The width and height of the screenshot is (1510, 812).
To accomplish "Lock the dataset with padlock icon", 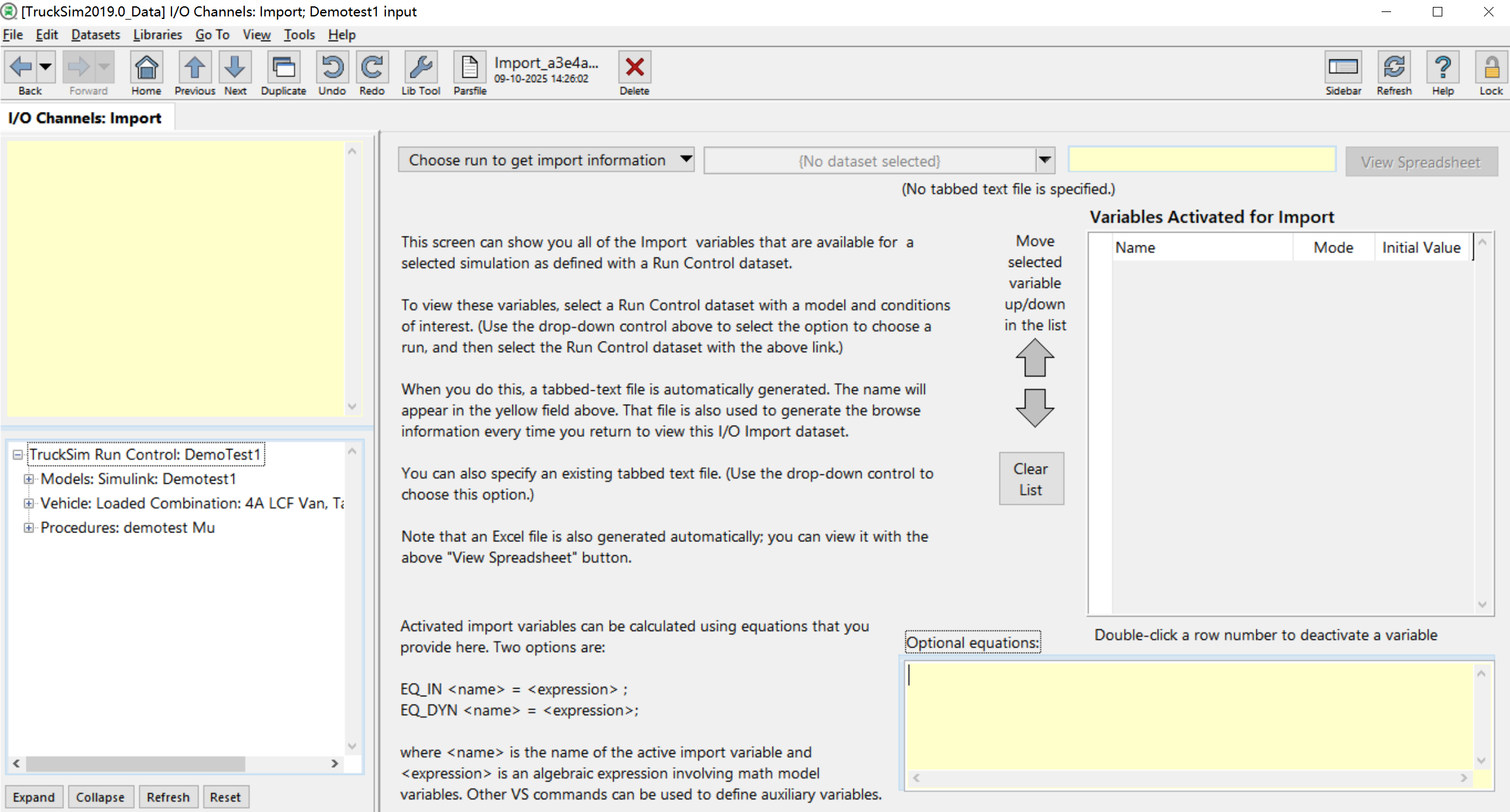I will tap(1491, 67).
